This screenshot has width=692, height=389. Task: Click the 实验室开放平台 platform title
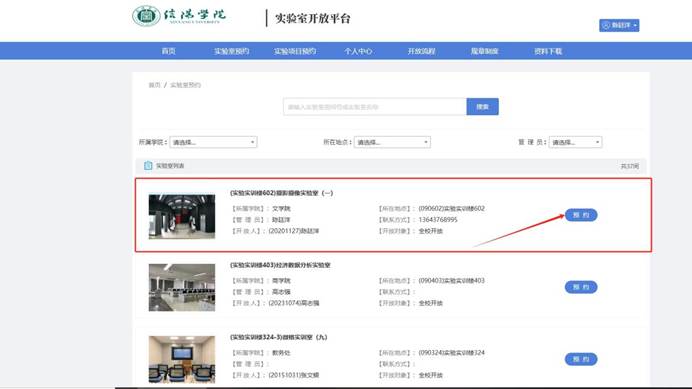tap(312, 19)
